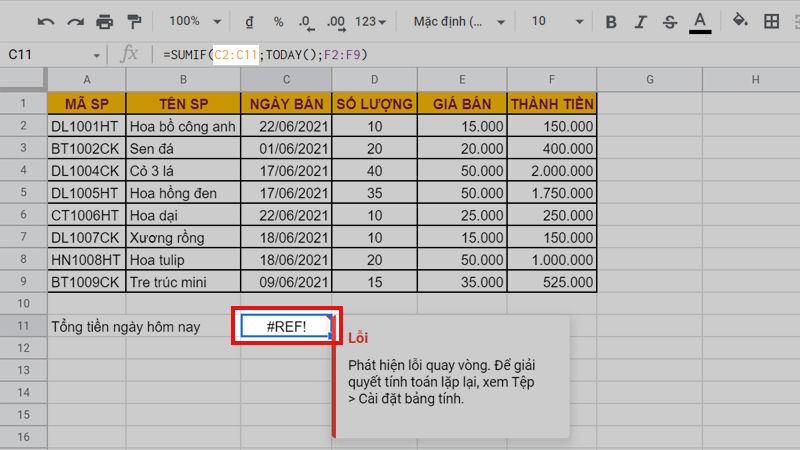Select cell CT1006HT
Screen dimensions: 800x450
click(x=87, y=215)
